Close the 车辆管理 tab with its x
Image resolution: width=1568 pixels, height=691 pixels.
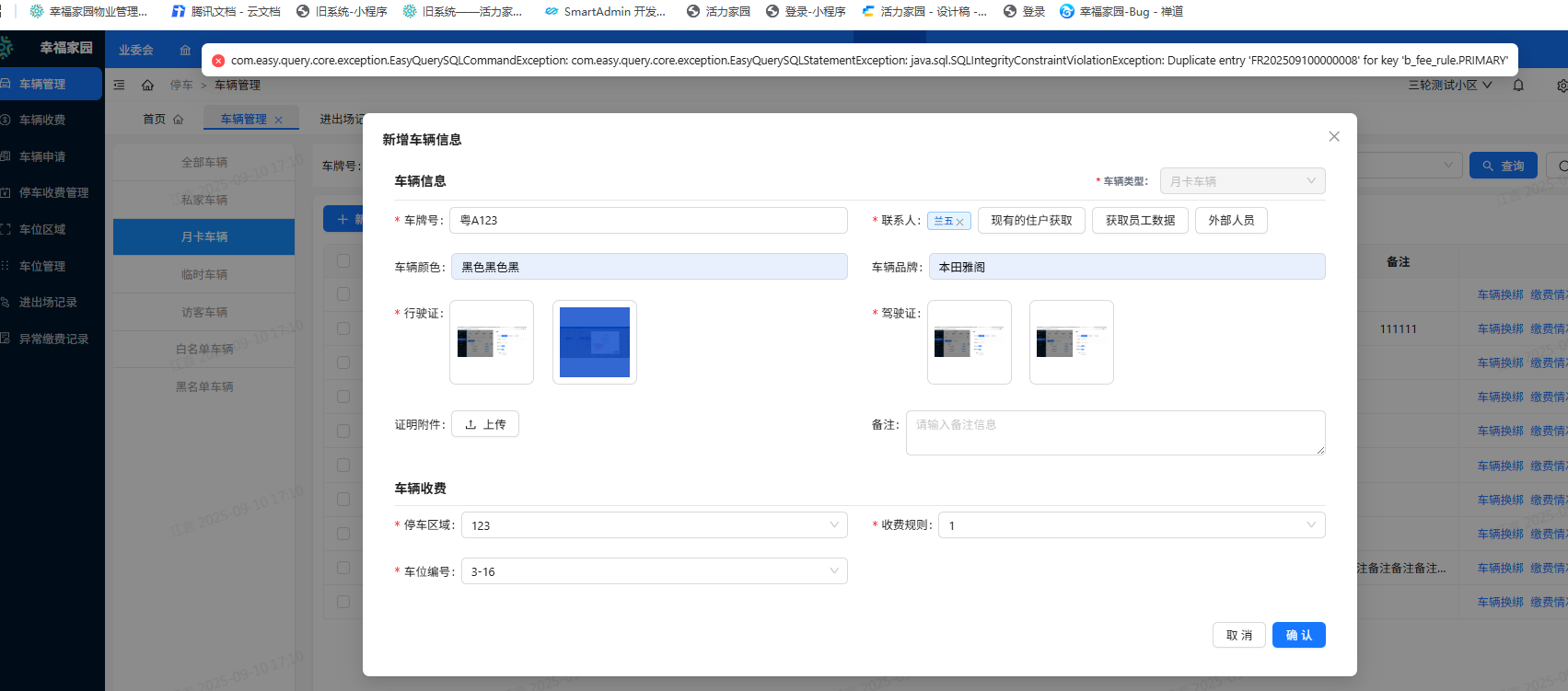point(278,120)
